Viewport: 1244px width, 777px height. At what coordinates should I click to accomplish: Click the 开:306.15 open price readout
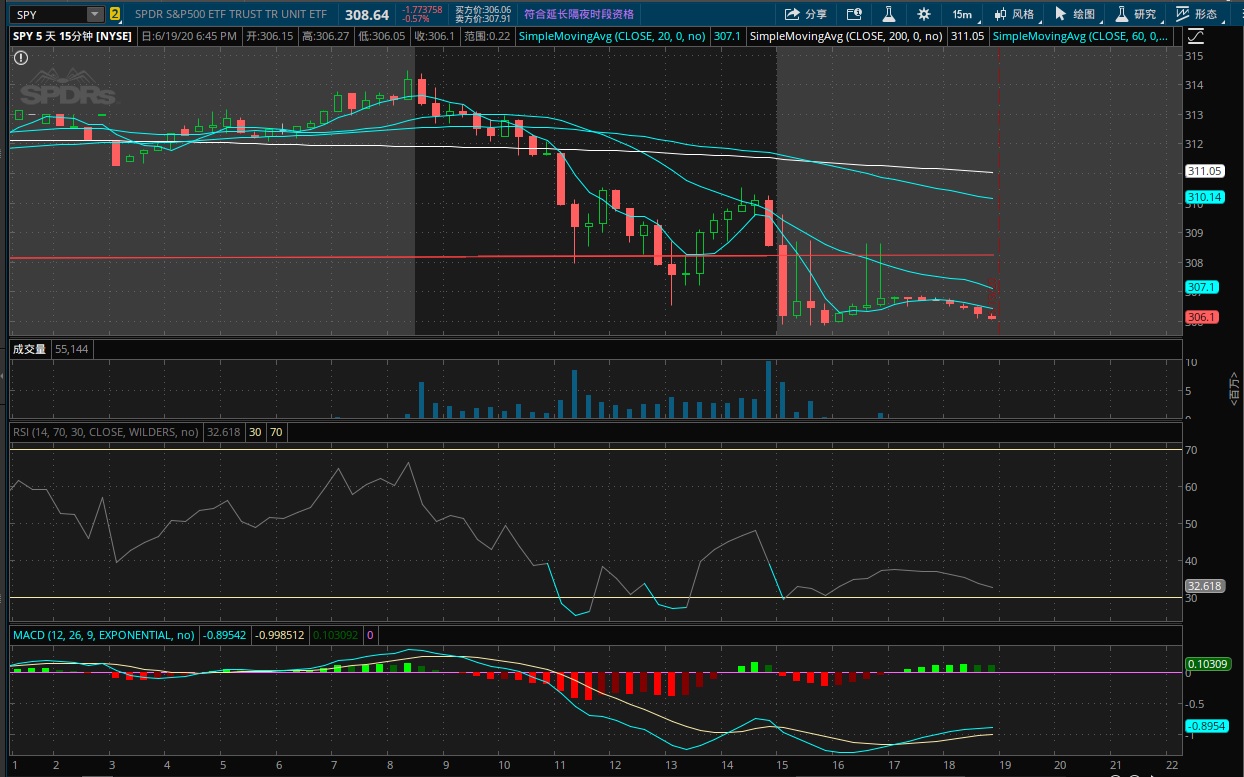tap(271, 36)
